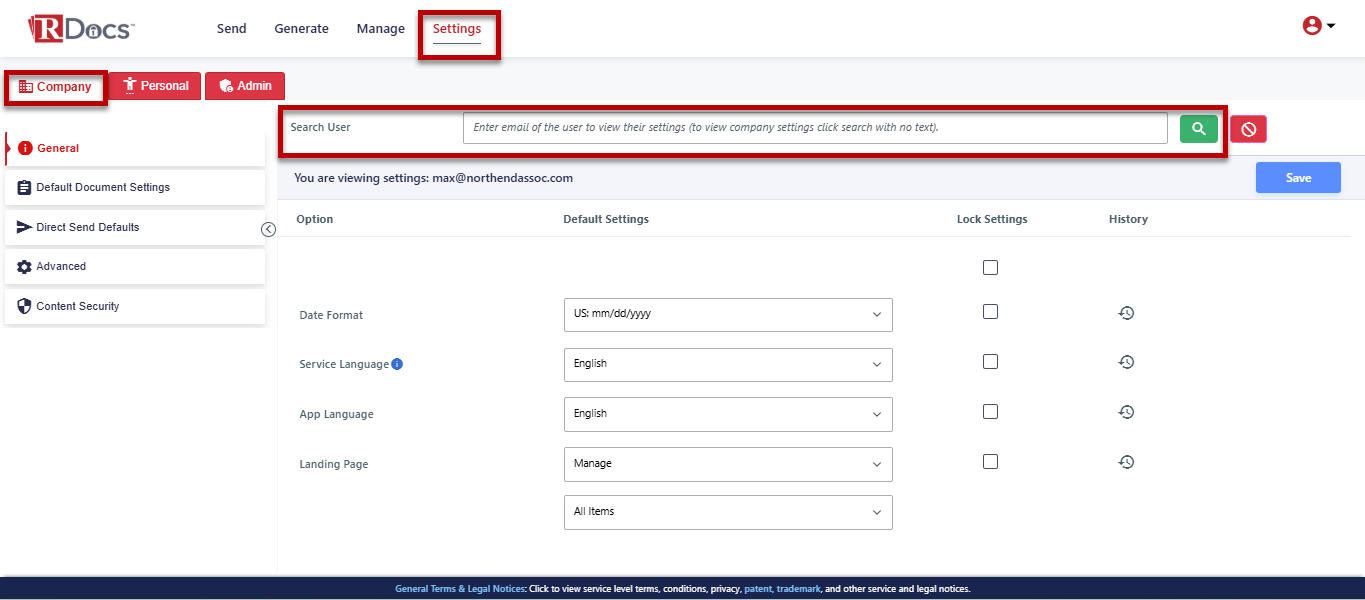View Landing Page history icon
The width and height of the screenshot is (1365, 600).
coord(1126,462)
